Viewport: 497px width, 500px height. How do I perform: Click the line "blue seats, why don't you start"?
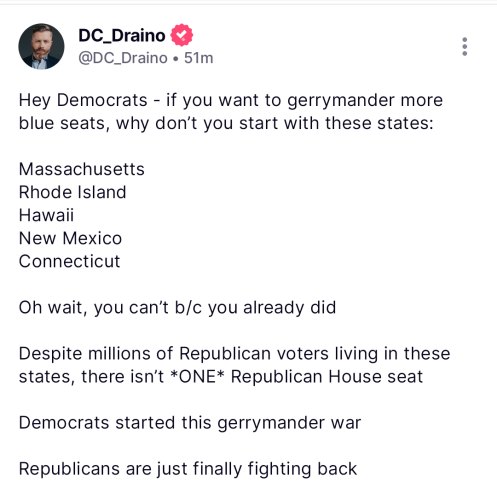(x=226, y=123)
